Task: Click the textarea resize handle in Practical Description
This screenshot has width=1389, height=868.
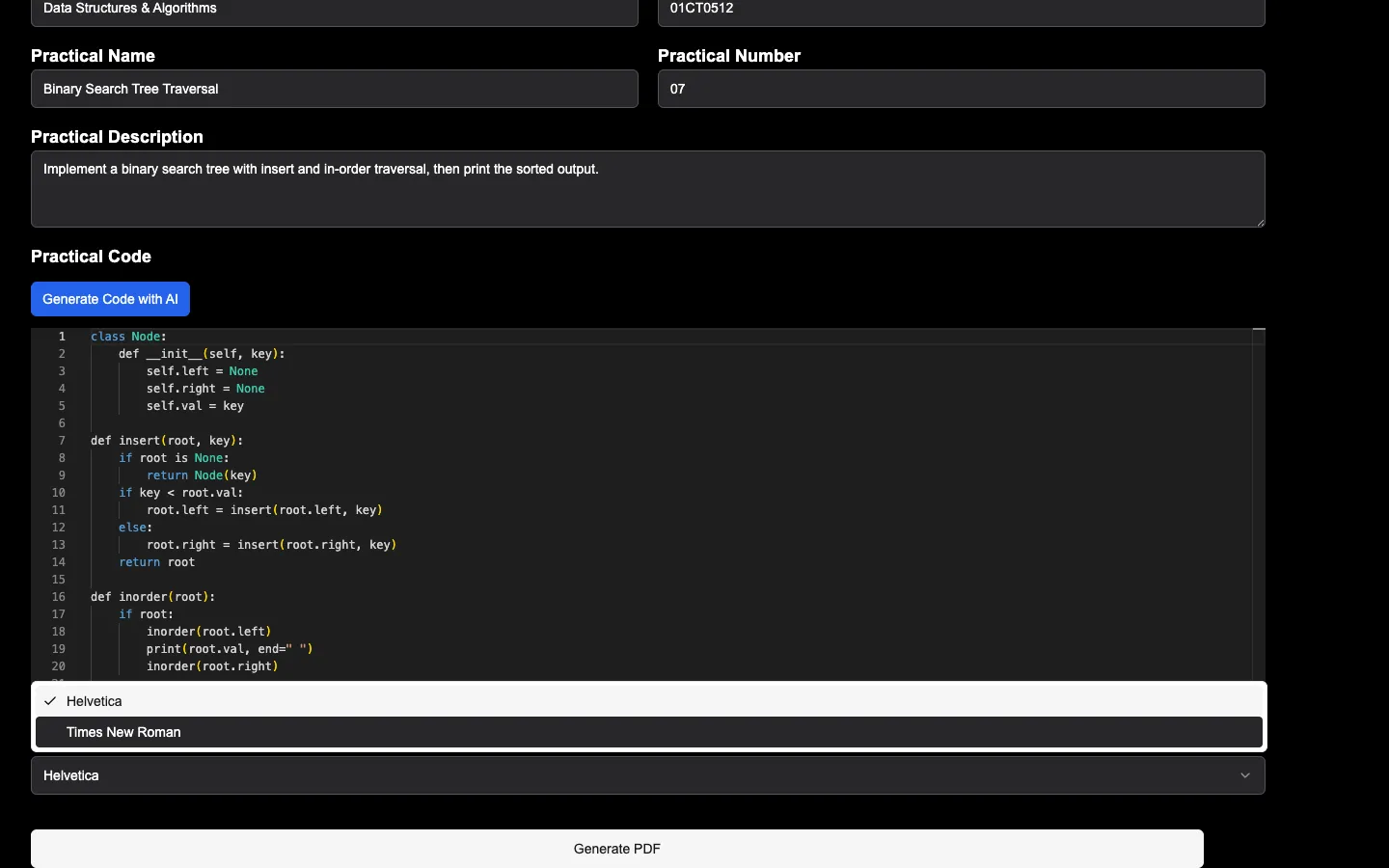Action: point(1260,222)
